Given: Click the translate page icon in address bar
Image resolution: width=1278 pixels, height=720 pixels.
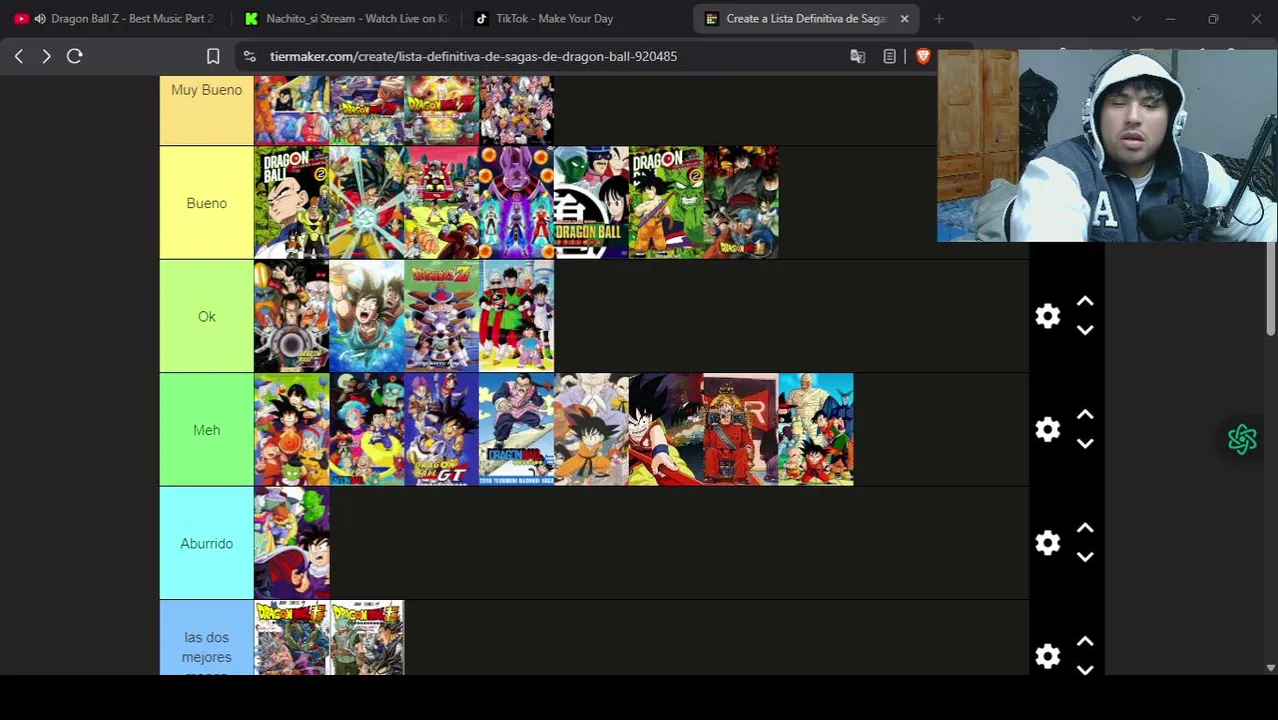Looking at the screenshot, I should click(x=857, y=56).
